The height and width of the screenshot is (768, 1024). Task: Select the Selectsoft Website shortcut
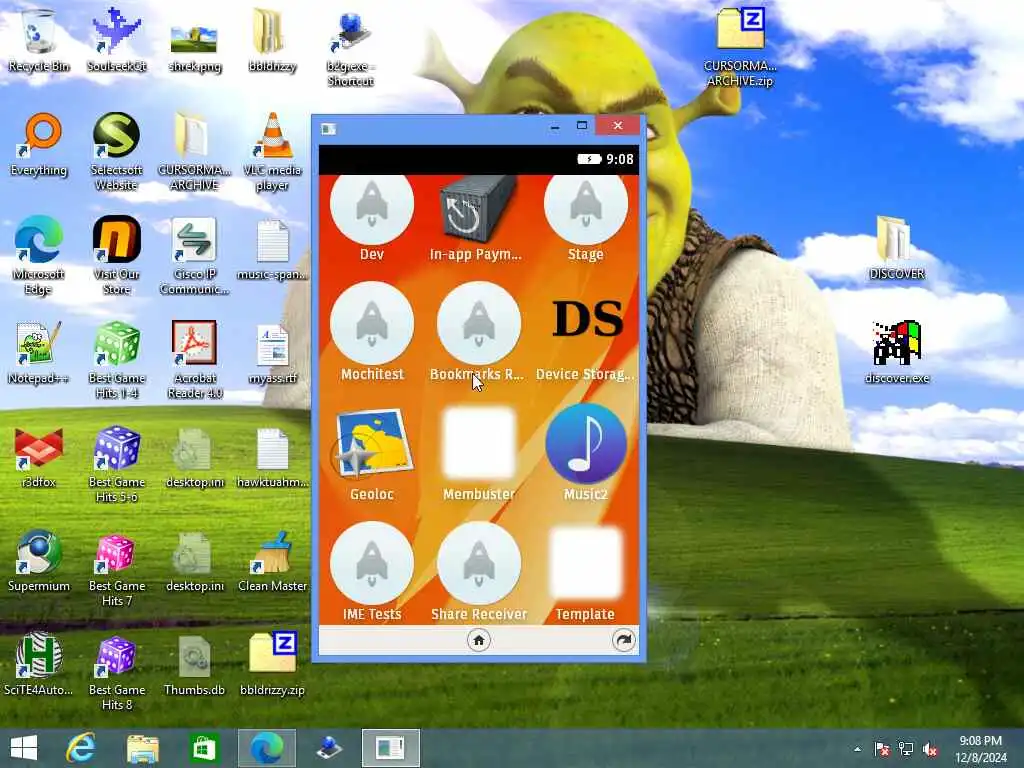point(116,152)
